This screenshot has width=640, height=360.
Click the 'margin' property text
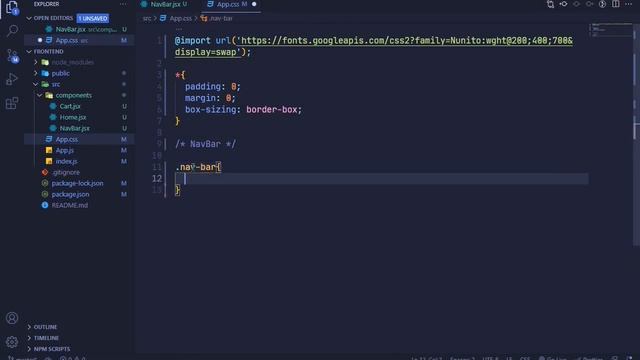pyautogui.click(x=200, y=98)
